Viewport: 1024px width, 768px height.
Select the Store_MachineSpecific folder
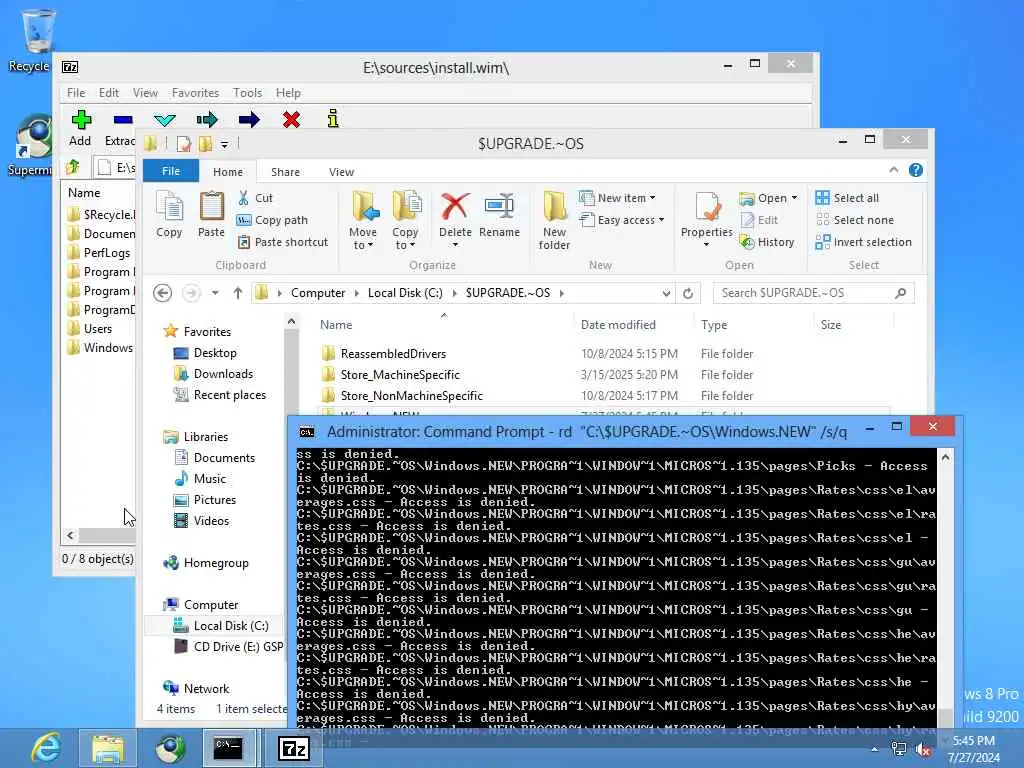(x=400, y=375)
